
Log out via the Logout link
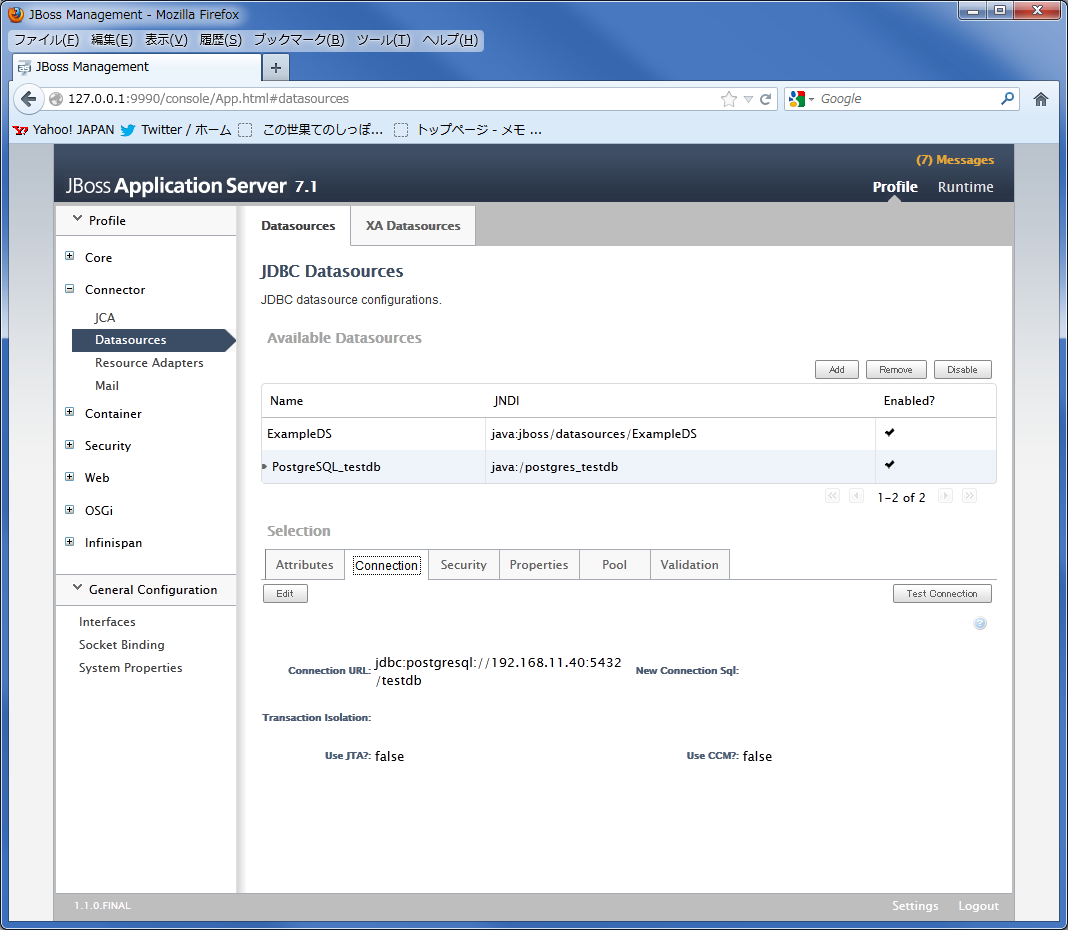[978, 905]
